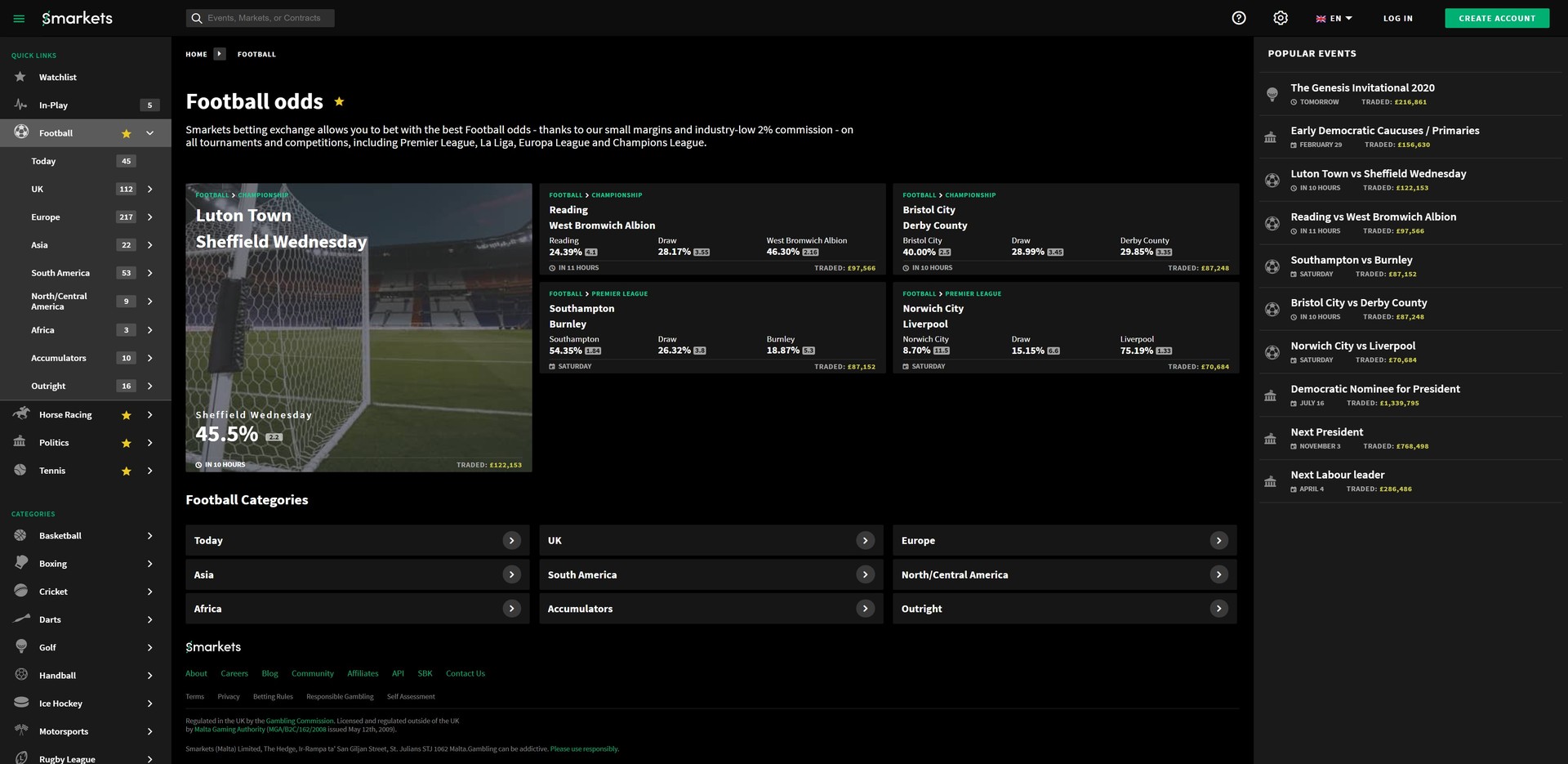The image size is (1568, 764).
Task: Click the Log In button
Action: tap(1397, 18)
